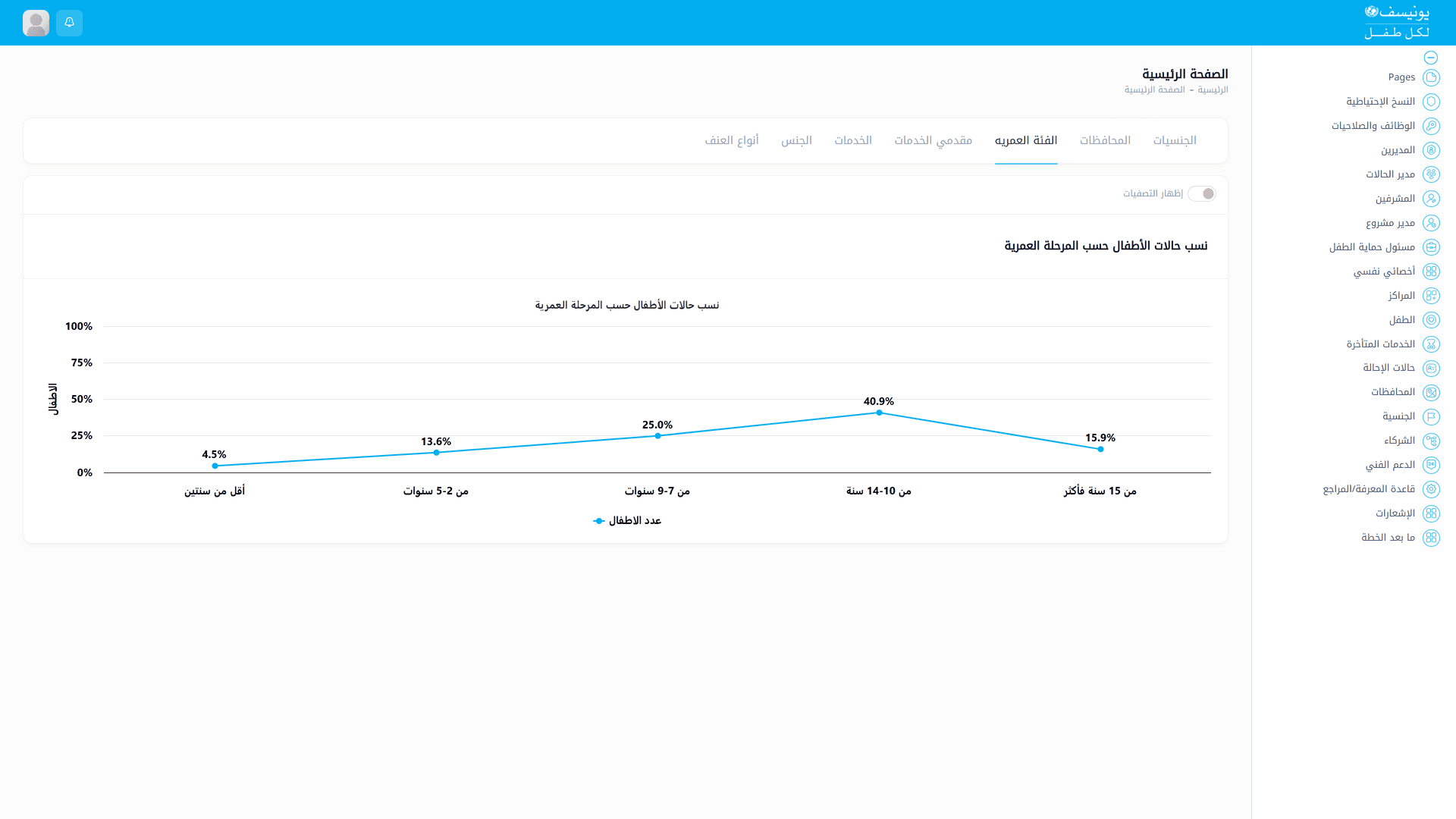Click the النسخ الإحتياطية backup icon
1456x819 pixels.
(x=1431, y=102)
